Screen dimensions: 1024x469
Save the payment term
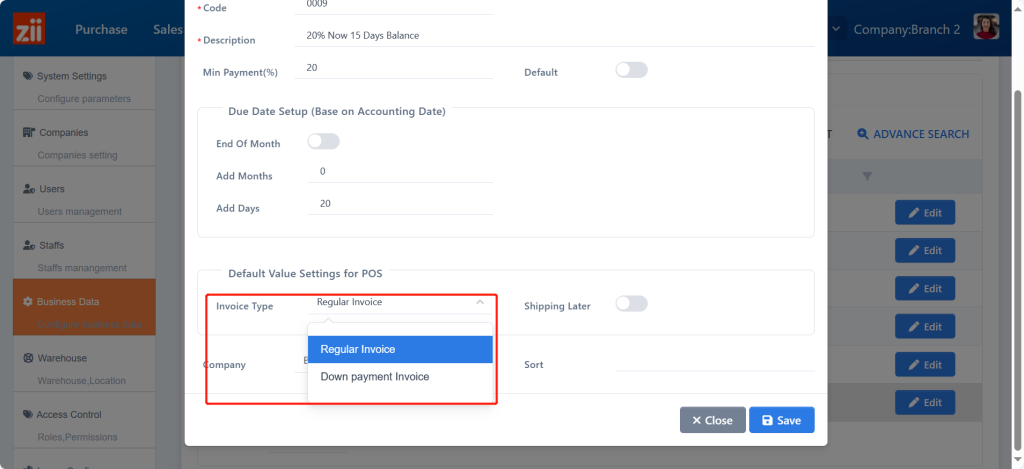[x=781, y=420]
